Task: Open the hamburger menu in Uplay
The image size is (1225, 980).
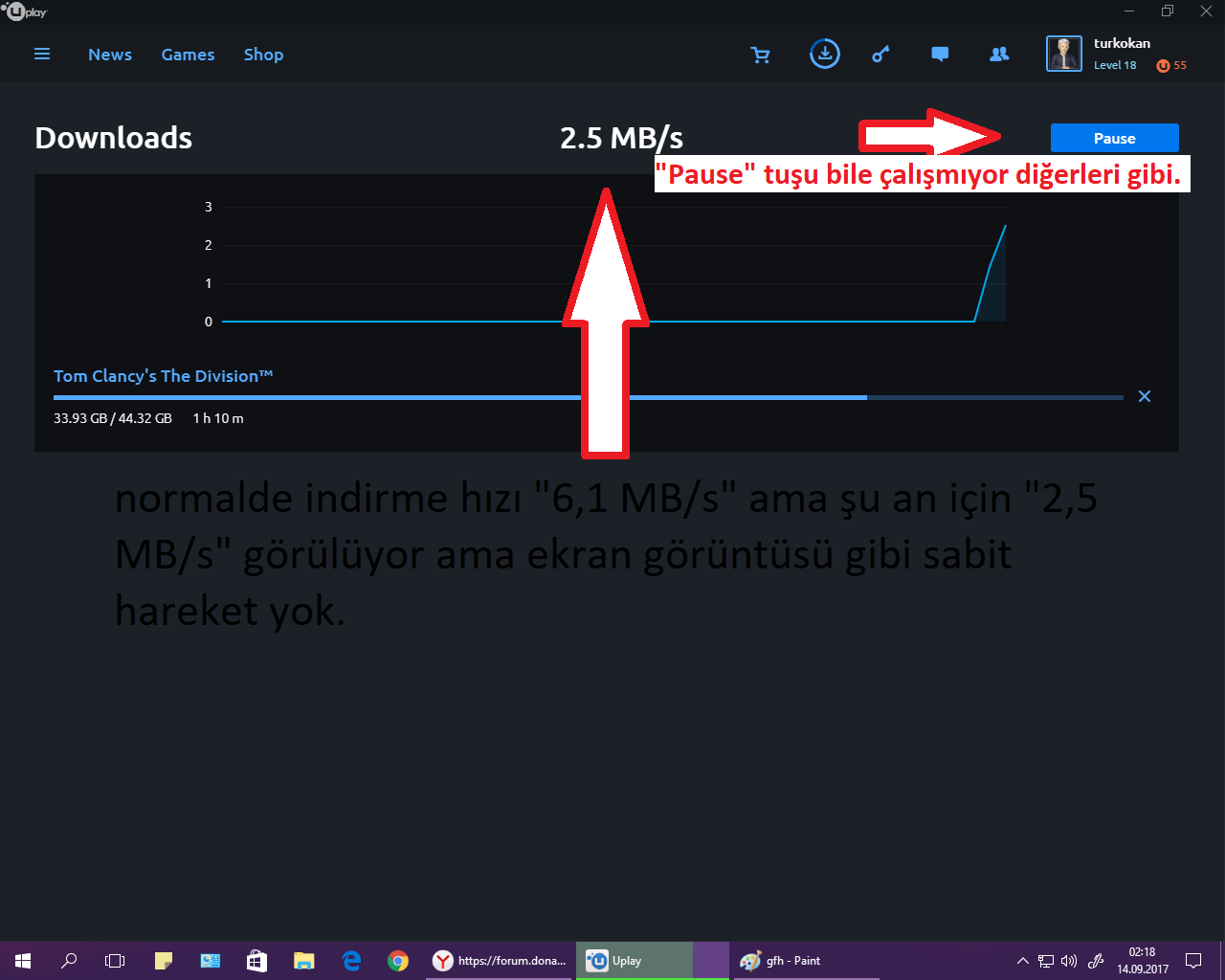Action: tap(42, 55)
